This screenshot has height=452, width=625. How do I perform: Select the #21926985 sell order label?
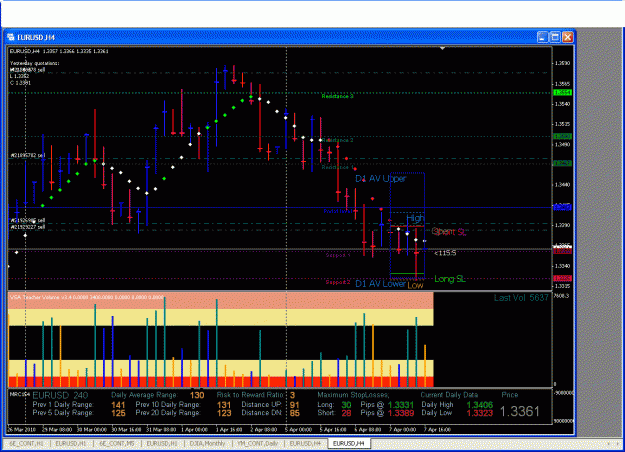pyautogui.click(x=28, y=220)
